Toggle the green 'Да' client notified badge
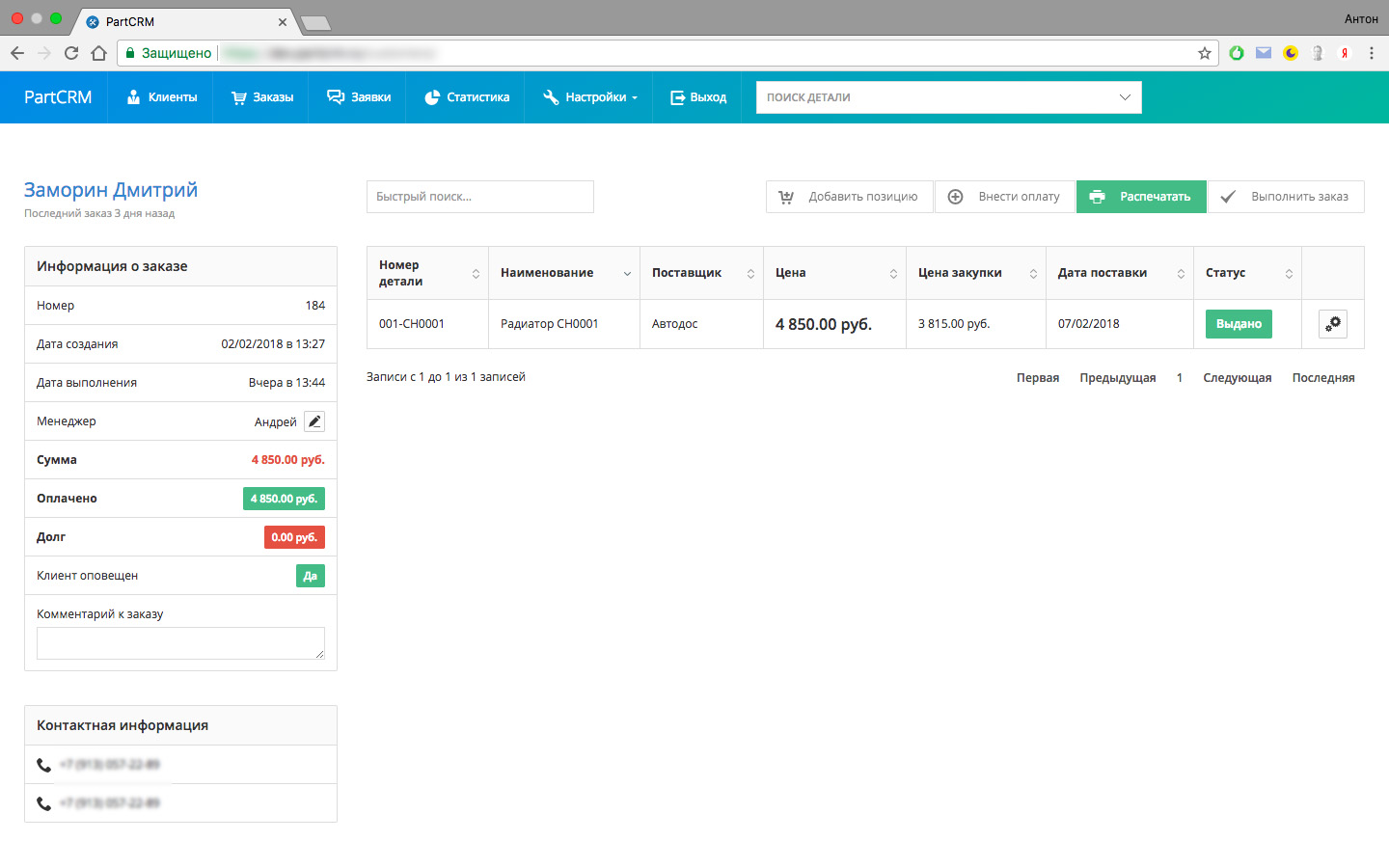 pos(310,576)
